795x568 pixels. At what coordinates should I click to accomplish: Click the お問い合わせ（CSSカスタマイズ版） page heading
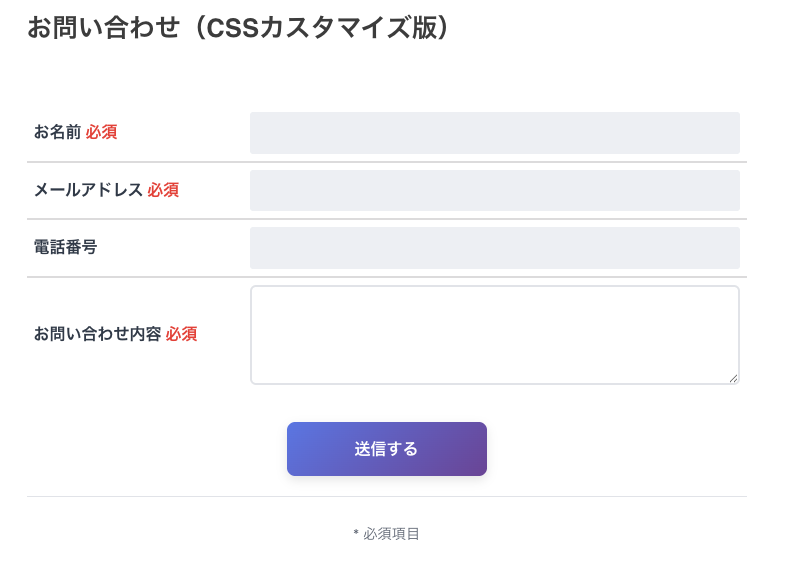point(238,27)
